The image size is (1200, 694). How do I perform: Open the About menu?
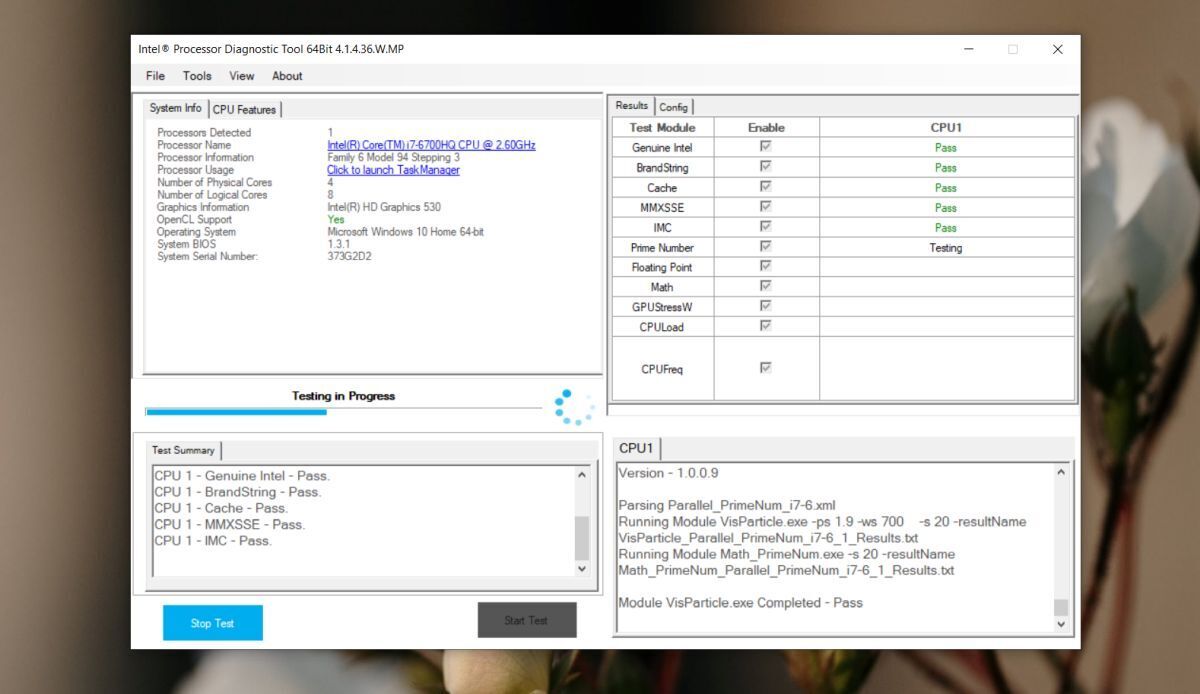[287, 76]
